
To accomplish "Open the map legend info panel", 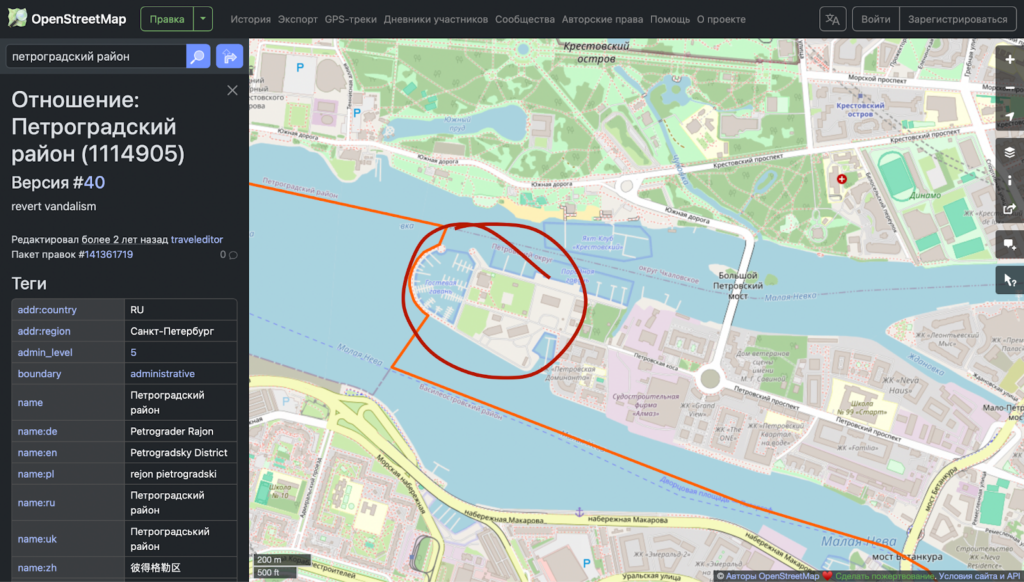I will tap(1009, 181).
